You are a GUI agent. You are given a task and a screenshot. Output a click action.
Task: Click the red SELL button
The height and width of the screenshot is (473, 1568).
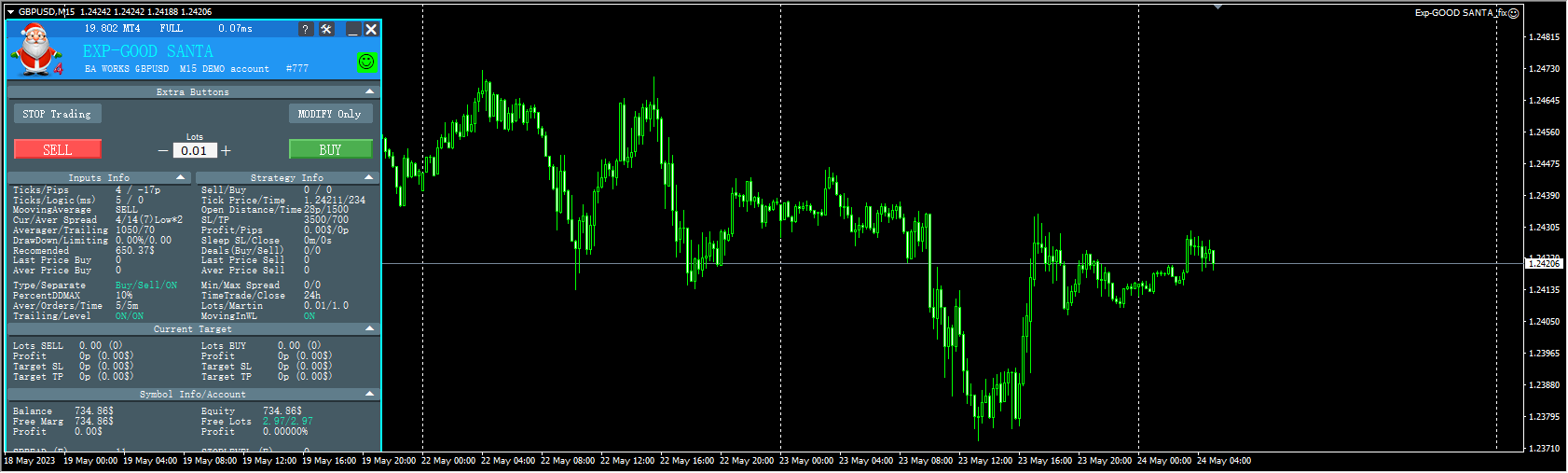coord(58,149)
